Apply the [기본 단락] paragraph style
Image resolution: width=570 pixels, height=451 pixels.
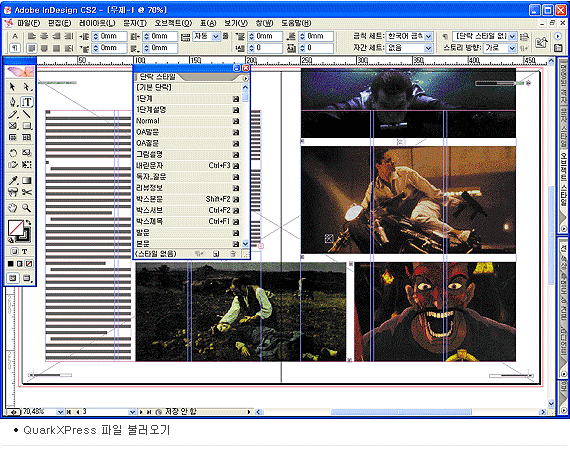188,87
